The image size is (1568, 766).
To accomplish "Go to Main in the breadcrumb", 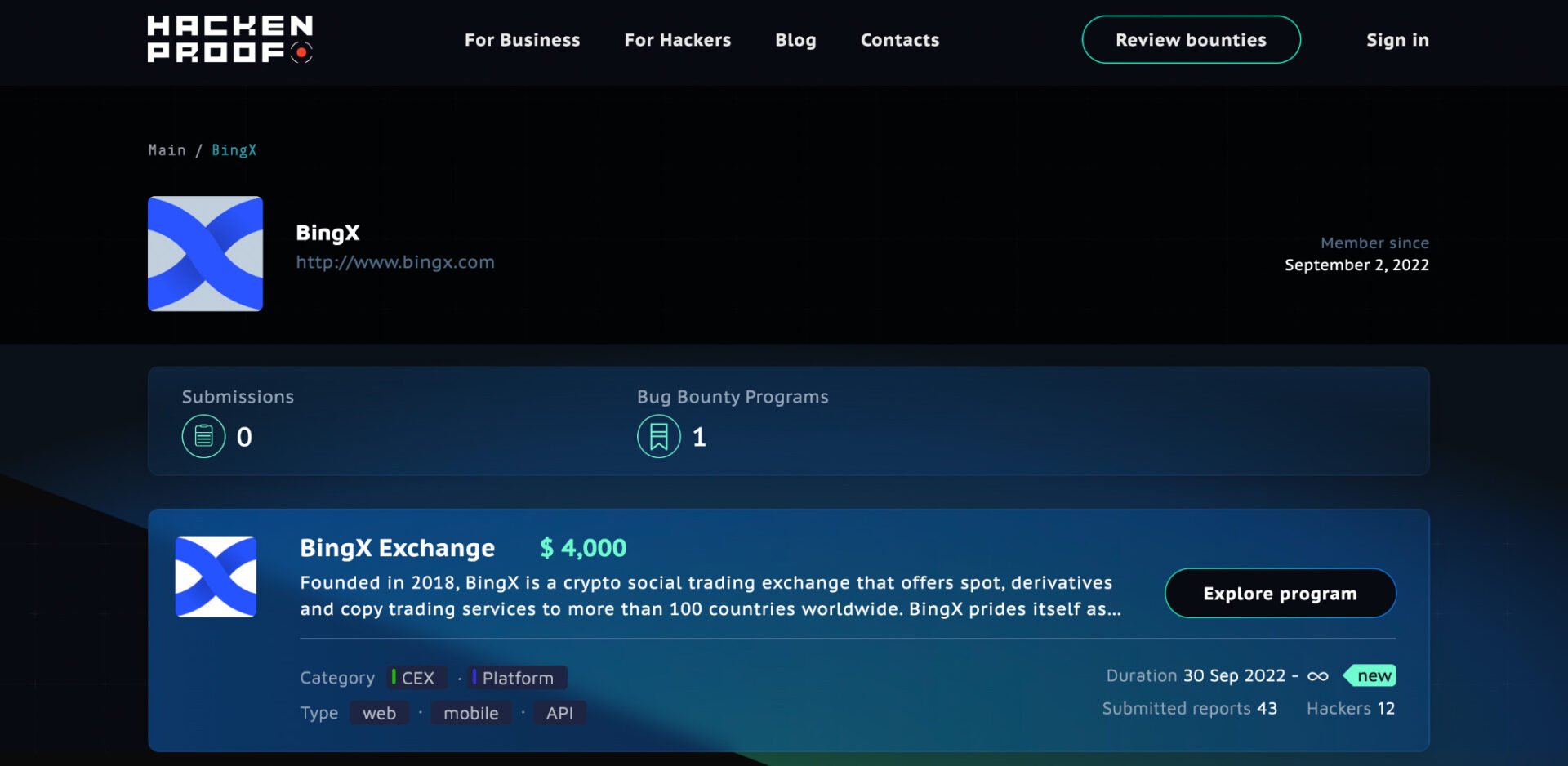I will click(x=167, y=150).
